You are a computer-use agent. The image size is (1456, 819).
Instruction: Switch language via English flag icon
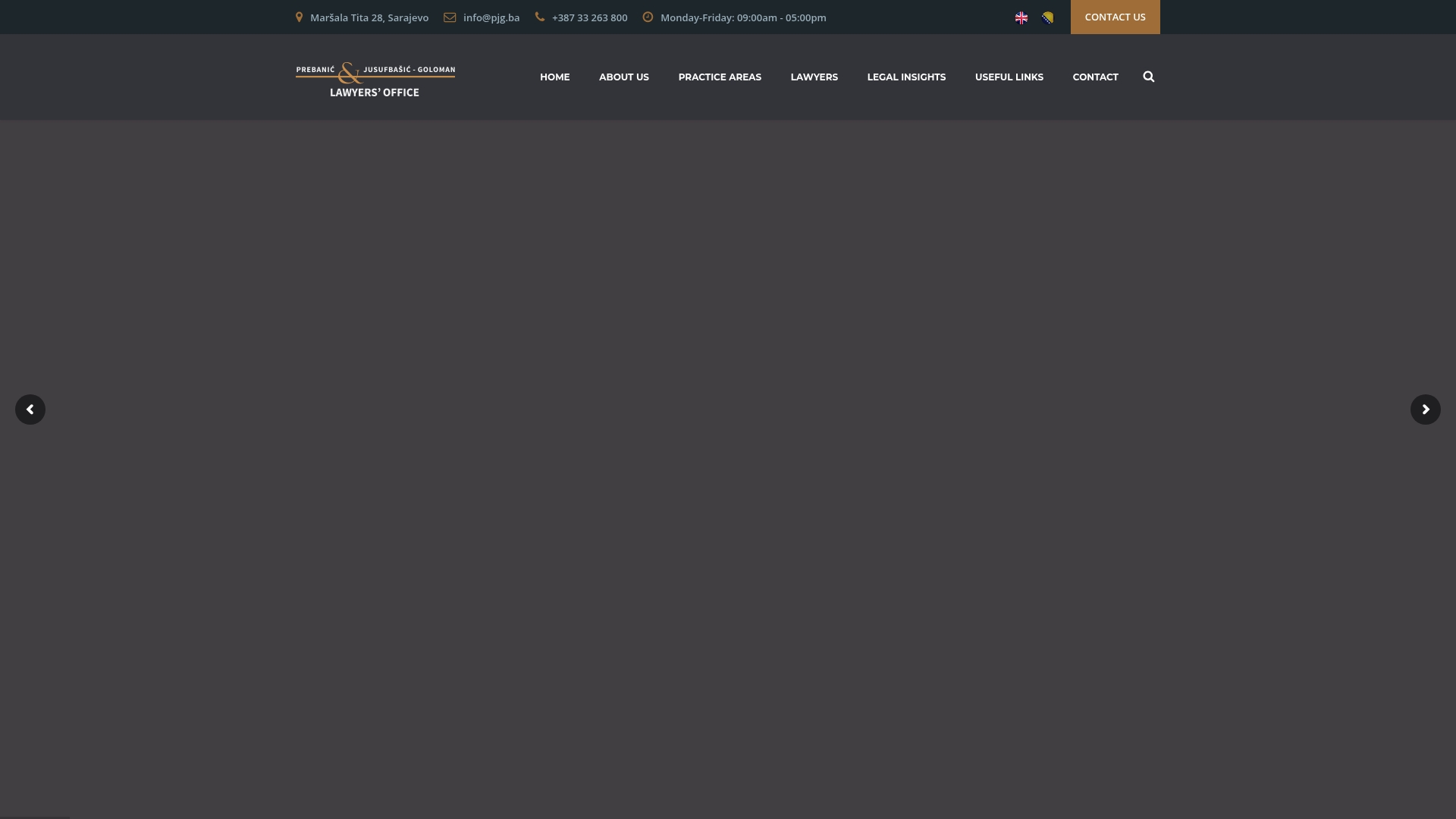[x=1021, y=18]
